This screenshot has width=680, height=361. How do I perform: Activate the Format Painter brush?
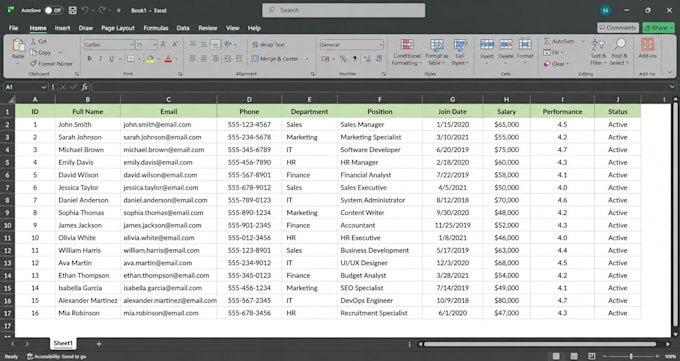coord(33,64)
